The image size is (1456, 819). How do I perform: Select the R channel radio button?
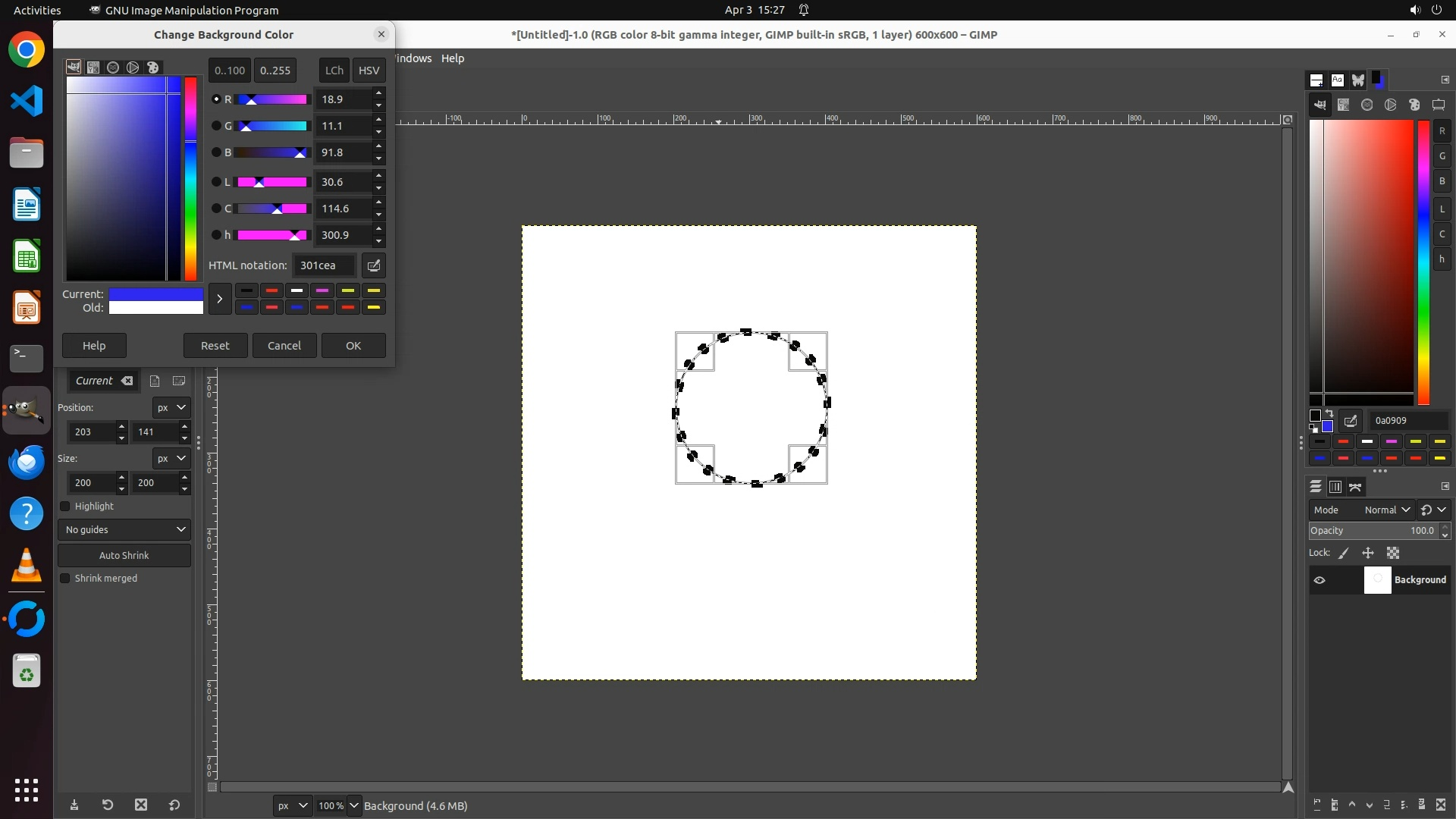(x=216, y=99)
